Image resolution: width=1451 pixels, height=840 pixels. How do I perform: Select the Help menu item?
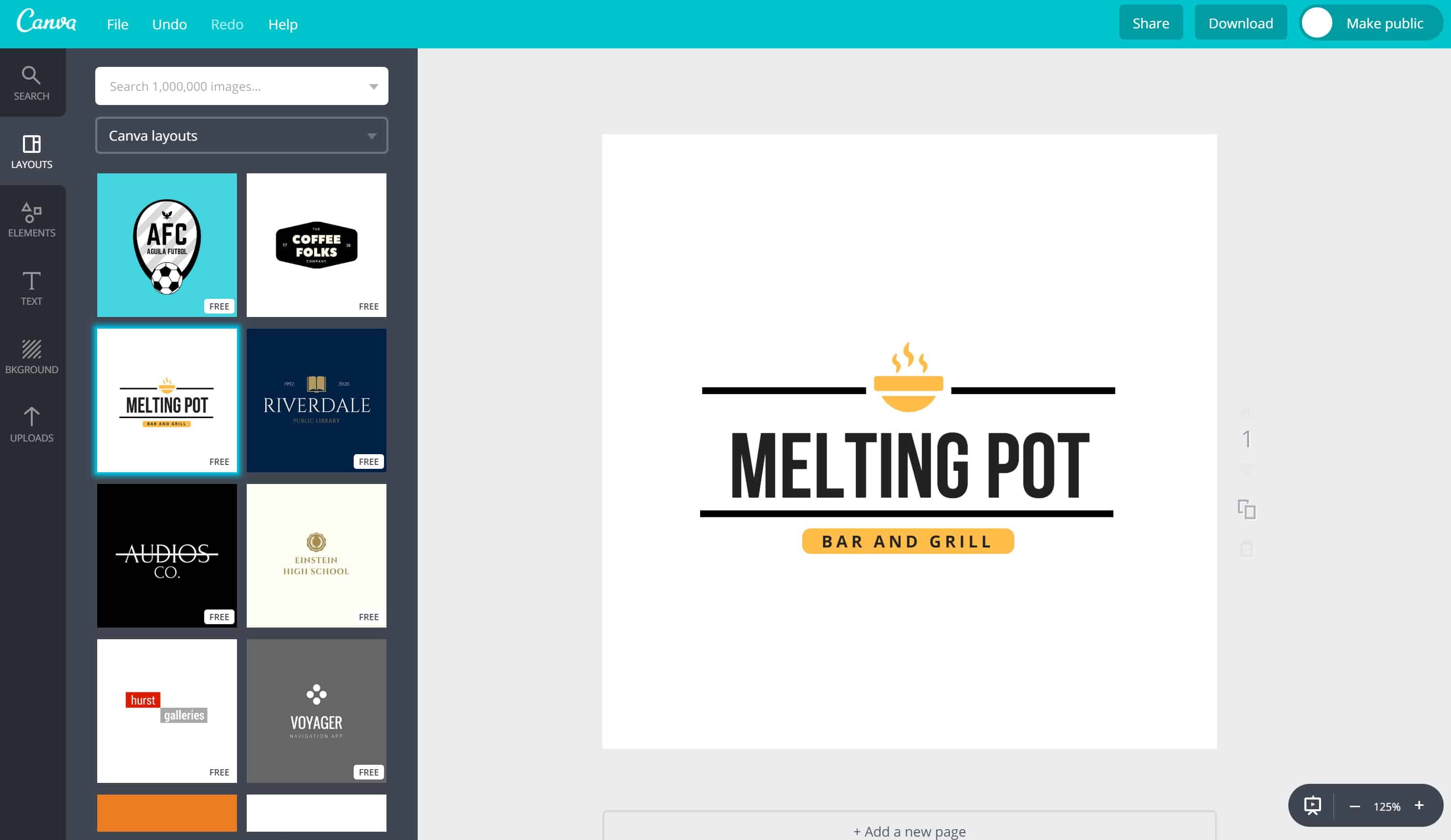click(282, 23)
